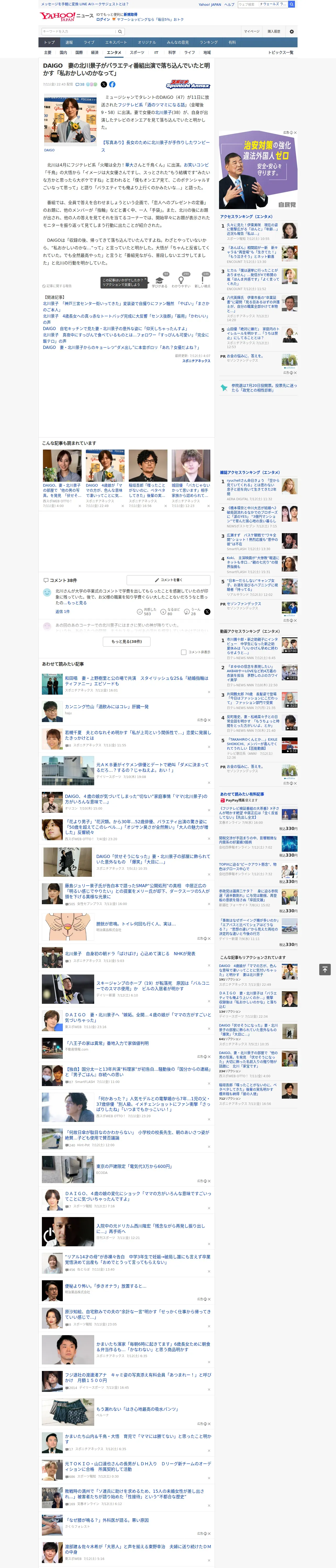Click the Yahoo! JAPAN news logo

coord(67,16)
